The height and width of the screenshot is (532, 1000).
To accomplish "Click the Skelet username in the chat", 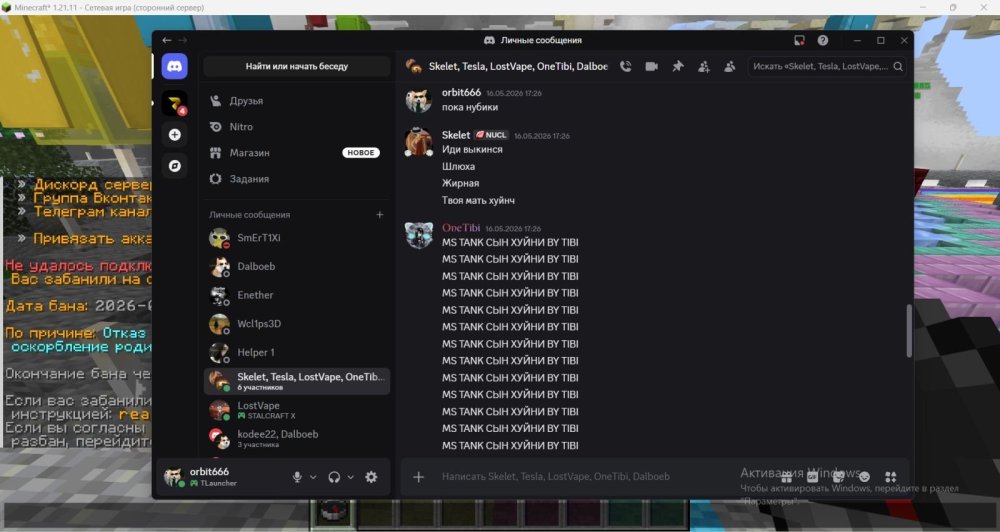I will point(456,135).
